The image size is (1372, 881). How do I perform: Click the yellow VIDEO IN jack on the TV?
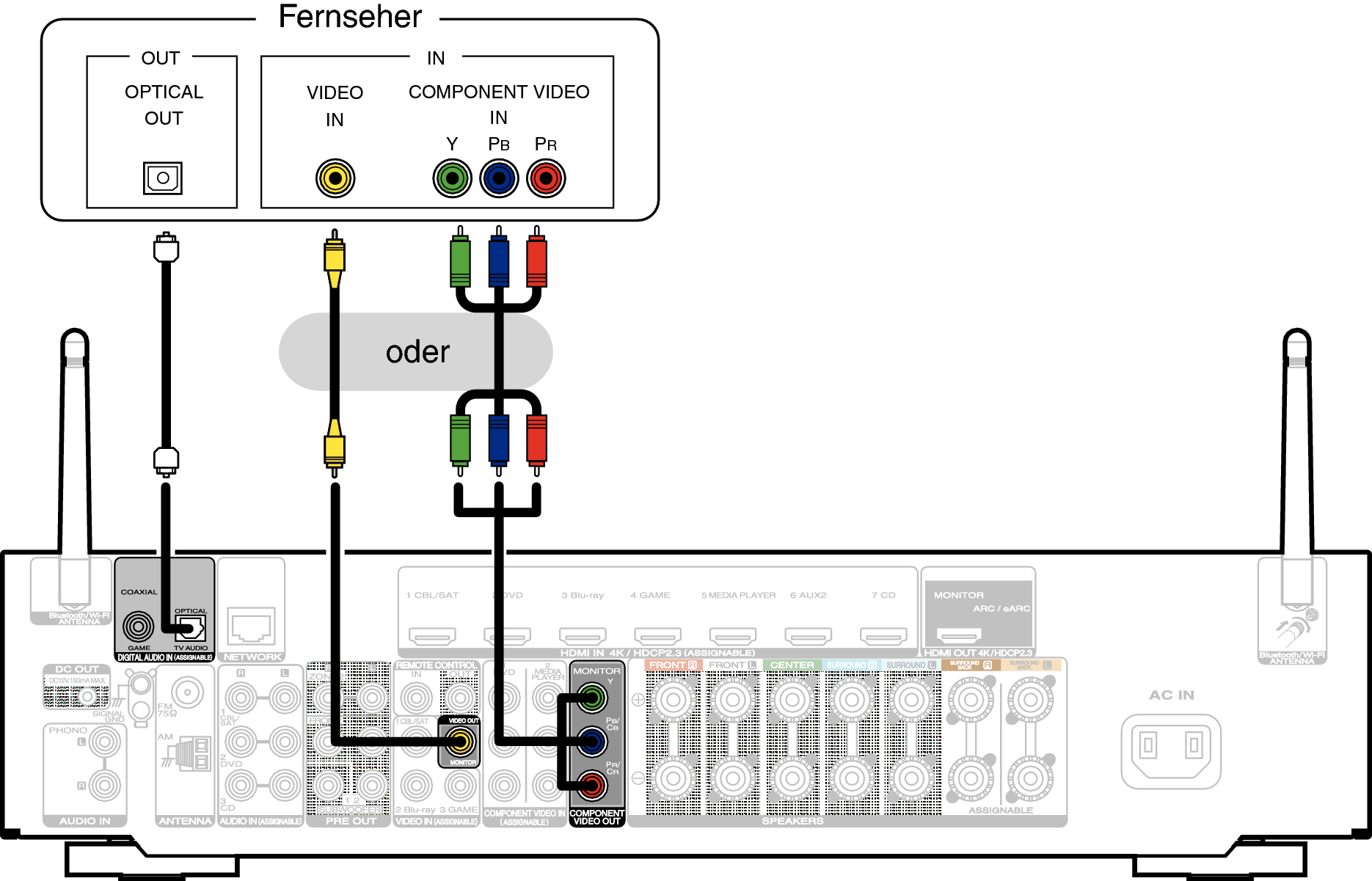click(x=335, y=178)
